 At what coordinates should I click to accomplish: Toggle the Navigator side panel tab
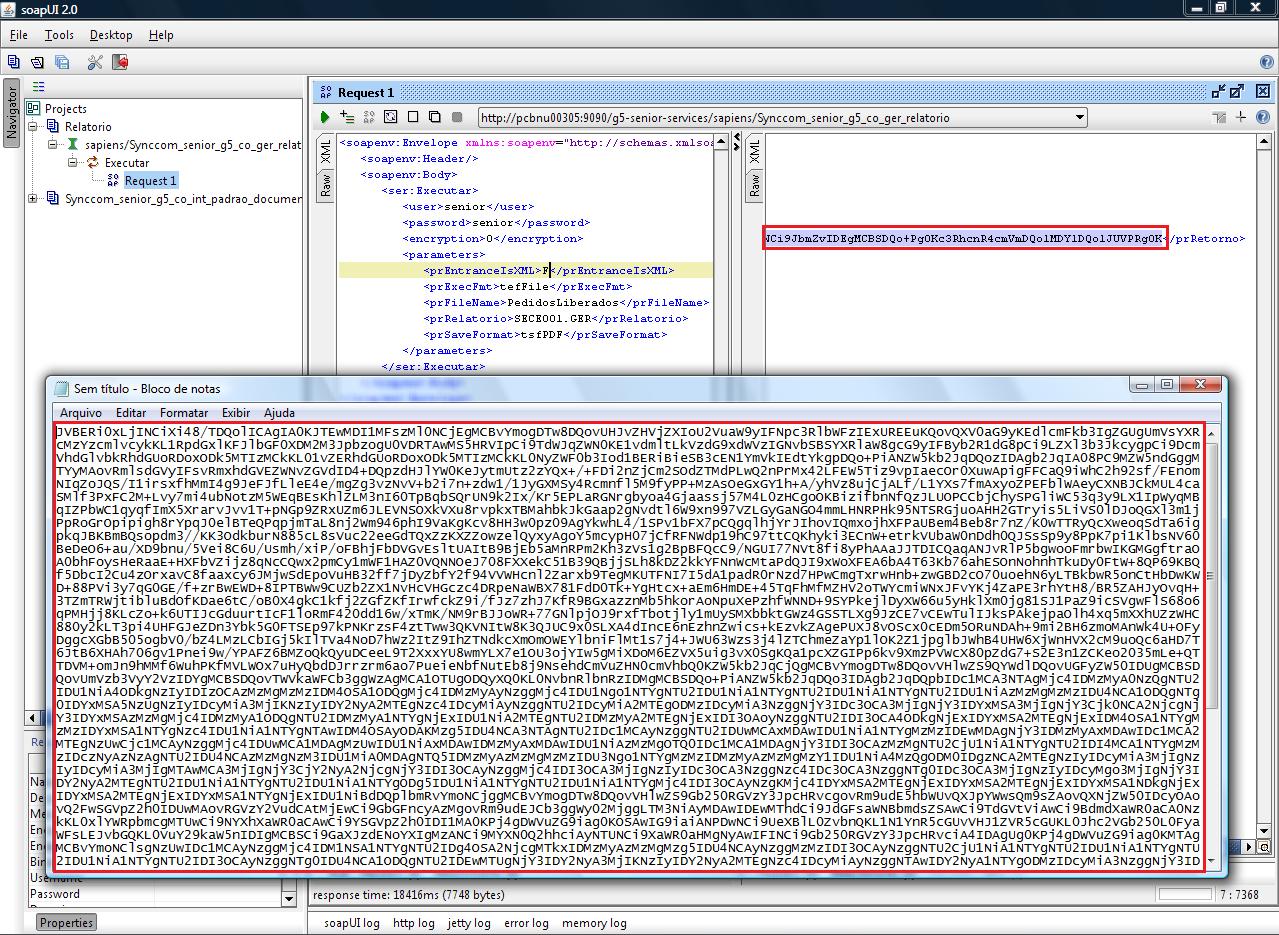[x=11, y=112]
